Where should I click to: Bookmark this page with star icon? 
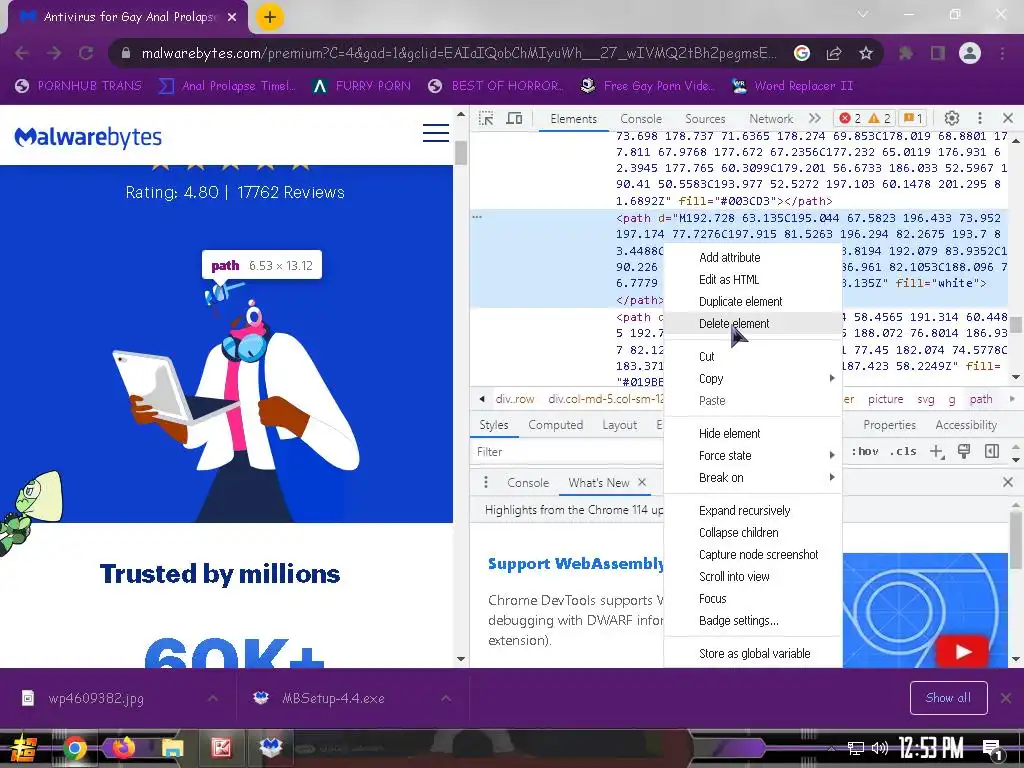[866, 53]
